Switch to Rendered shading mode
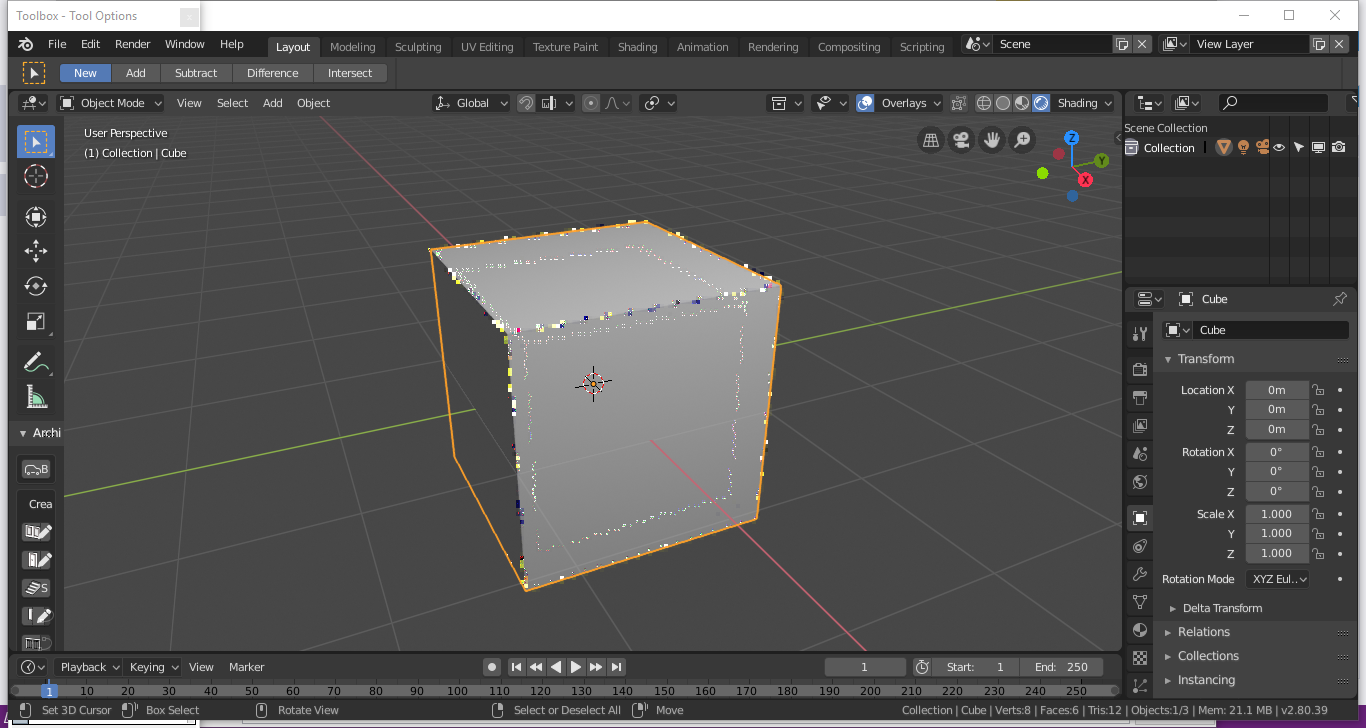The height and width of the screenshot is (728, 1366). (1041, 103)
